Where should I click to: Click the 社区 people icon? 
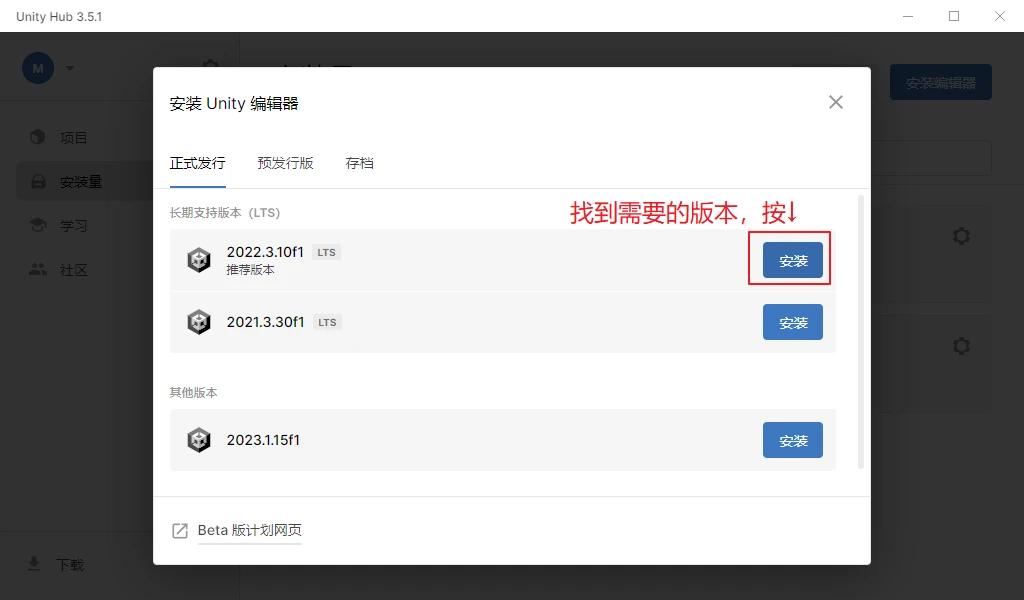point(38,269)
